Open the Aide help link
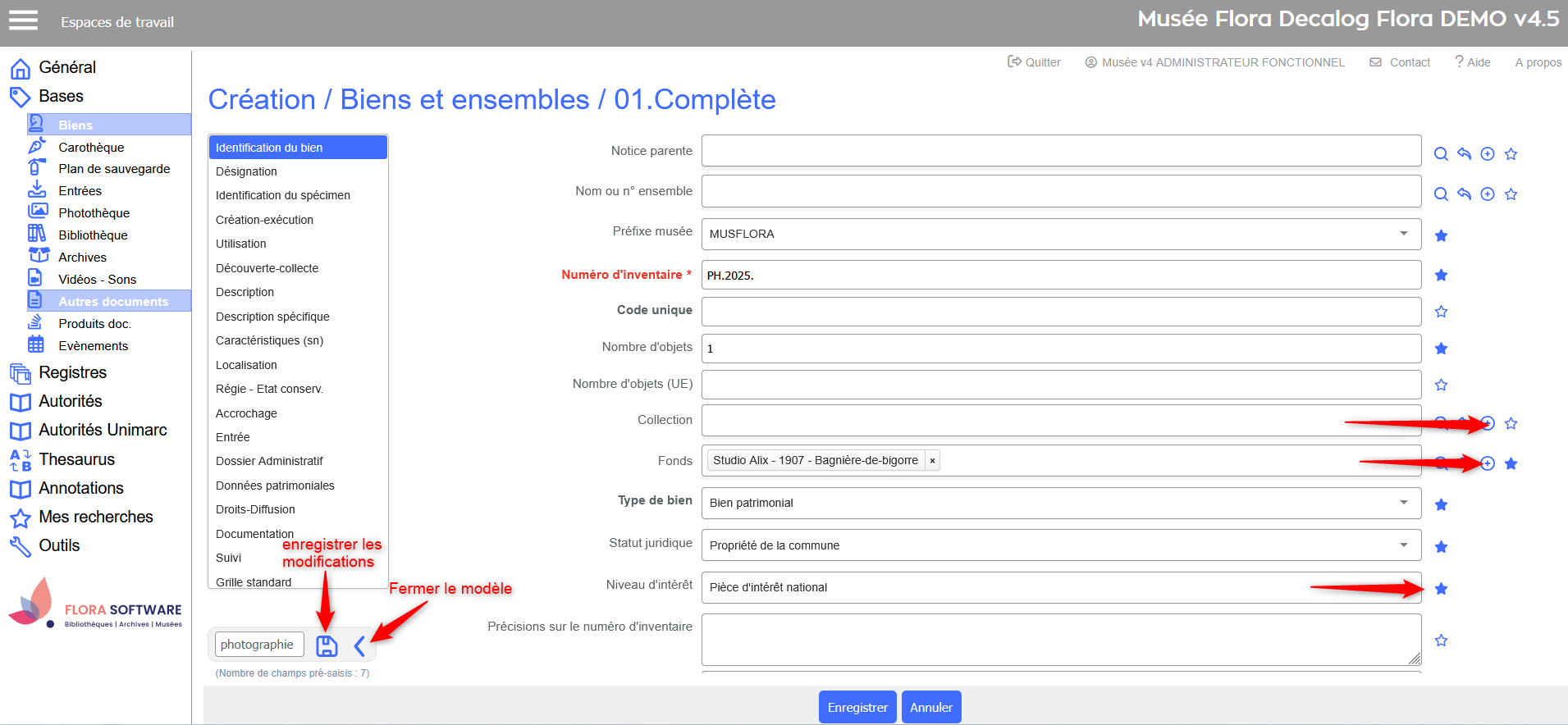This screenshot has height=725, width=1568. 1473,62
